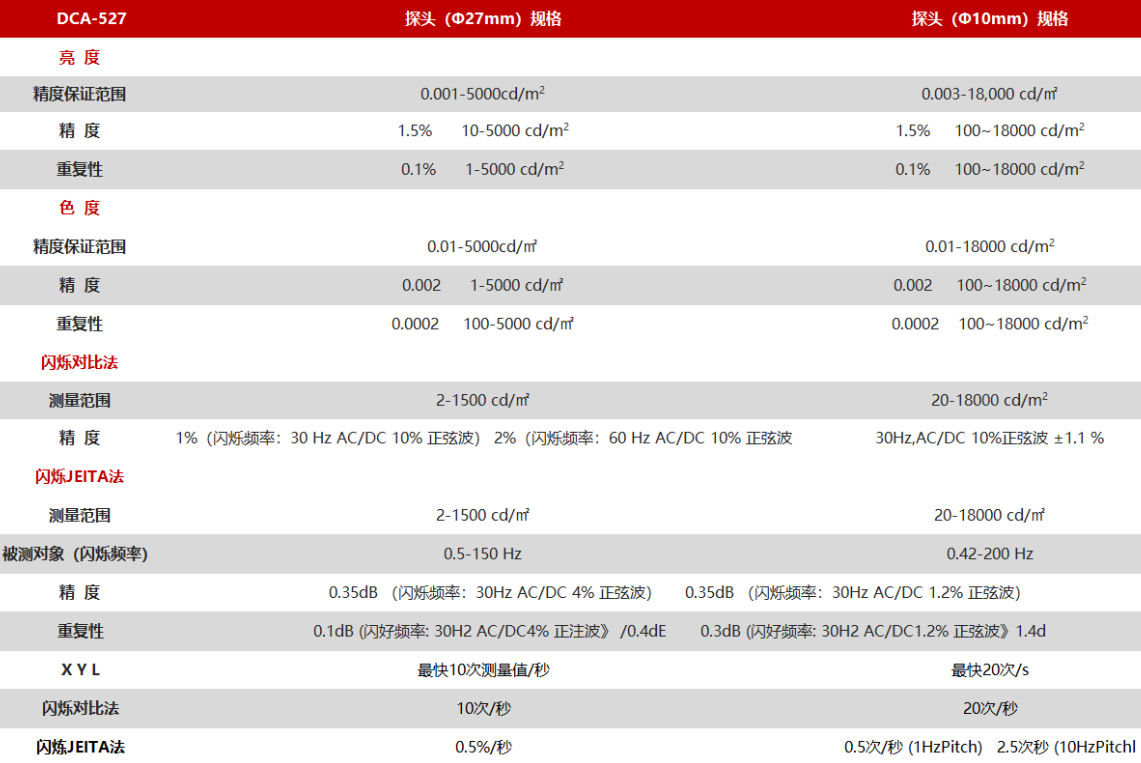Click 精度保证范围 label under the 亮 度 heading
This screenshot has width=1141, height=763.
79,94
